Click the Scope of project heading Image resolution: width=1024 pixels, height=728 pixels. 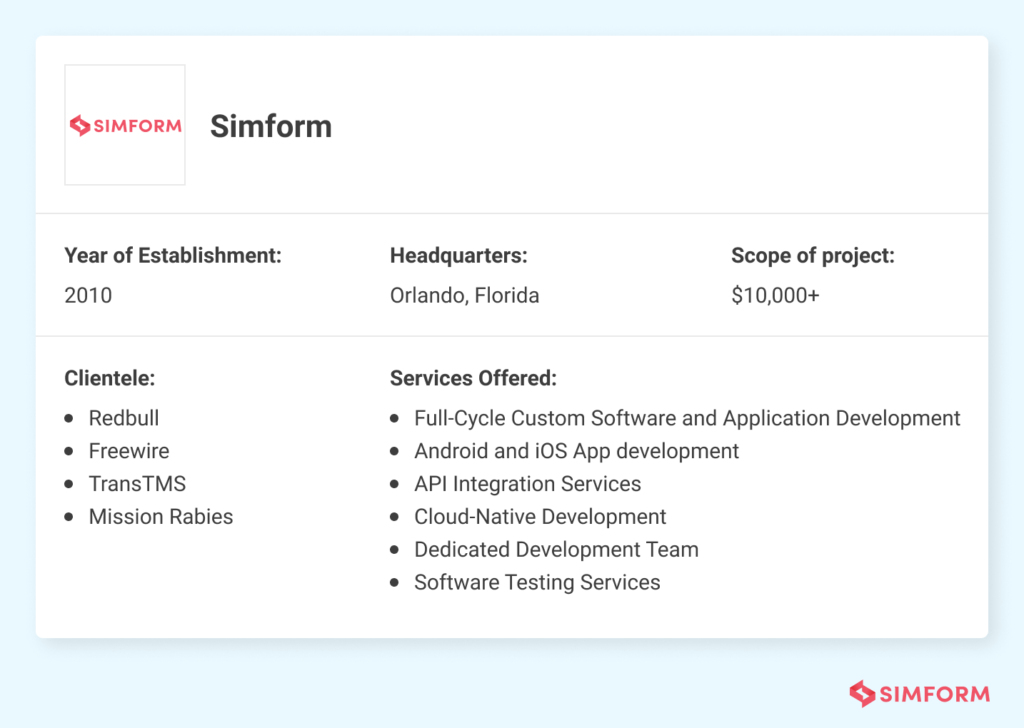(813, 255)
